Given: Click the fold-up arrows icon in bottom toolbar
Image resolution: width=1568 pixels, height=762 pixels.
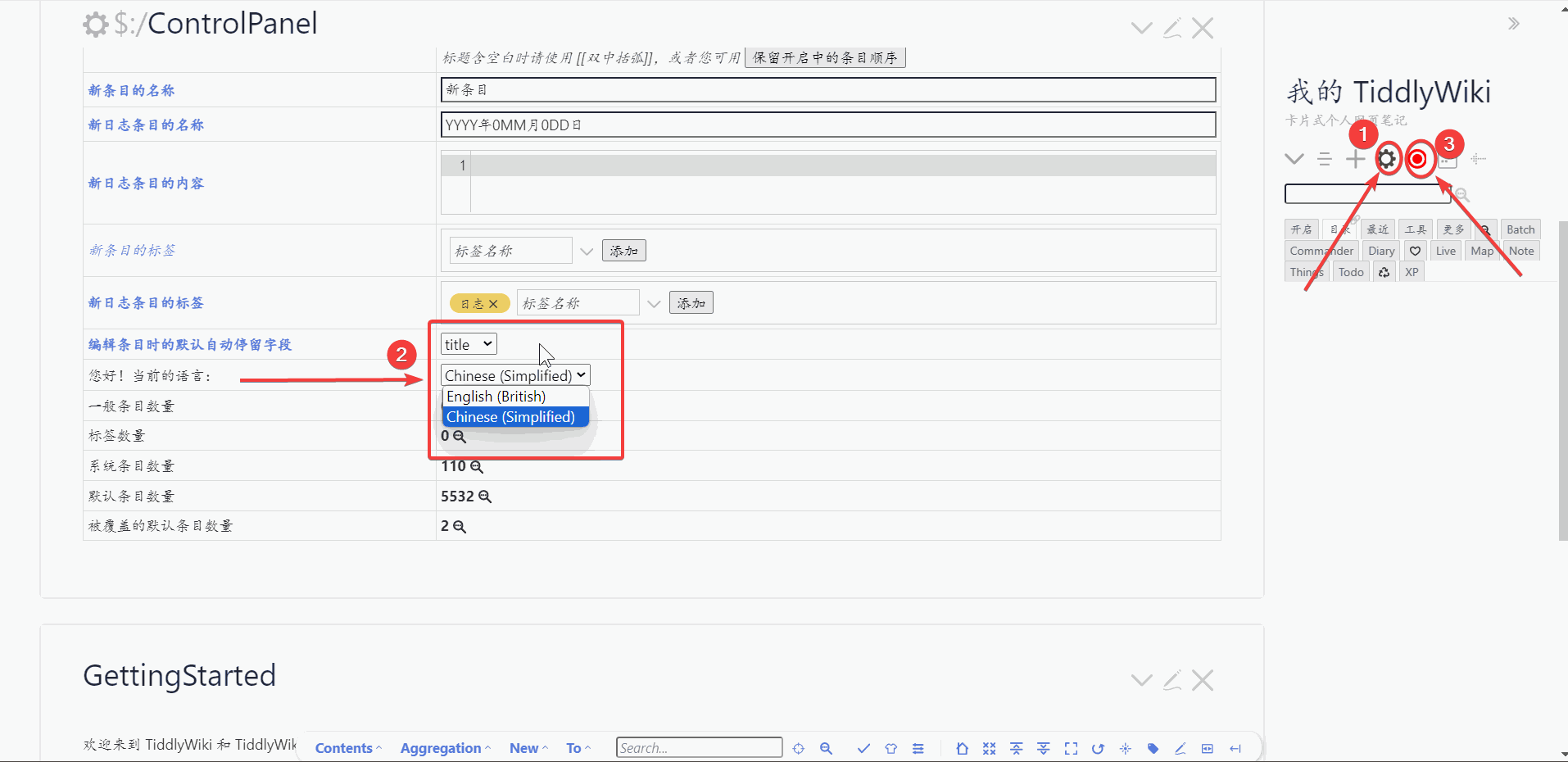Looking at the screenshot, I should [x=1017, y=748].
